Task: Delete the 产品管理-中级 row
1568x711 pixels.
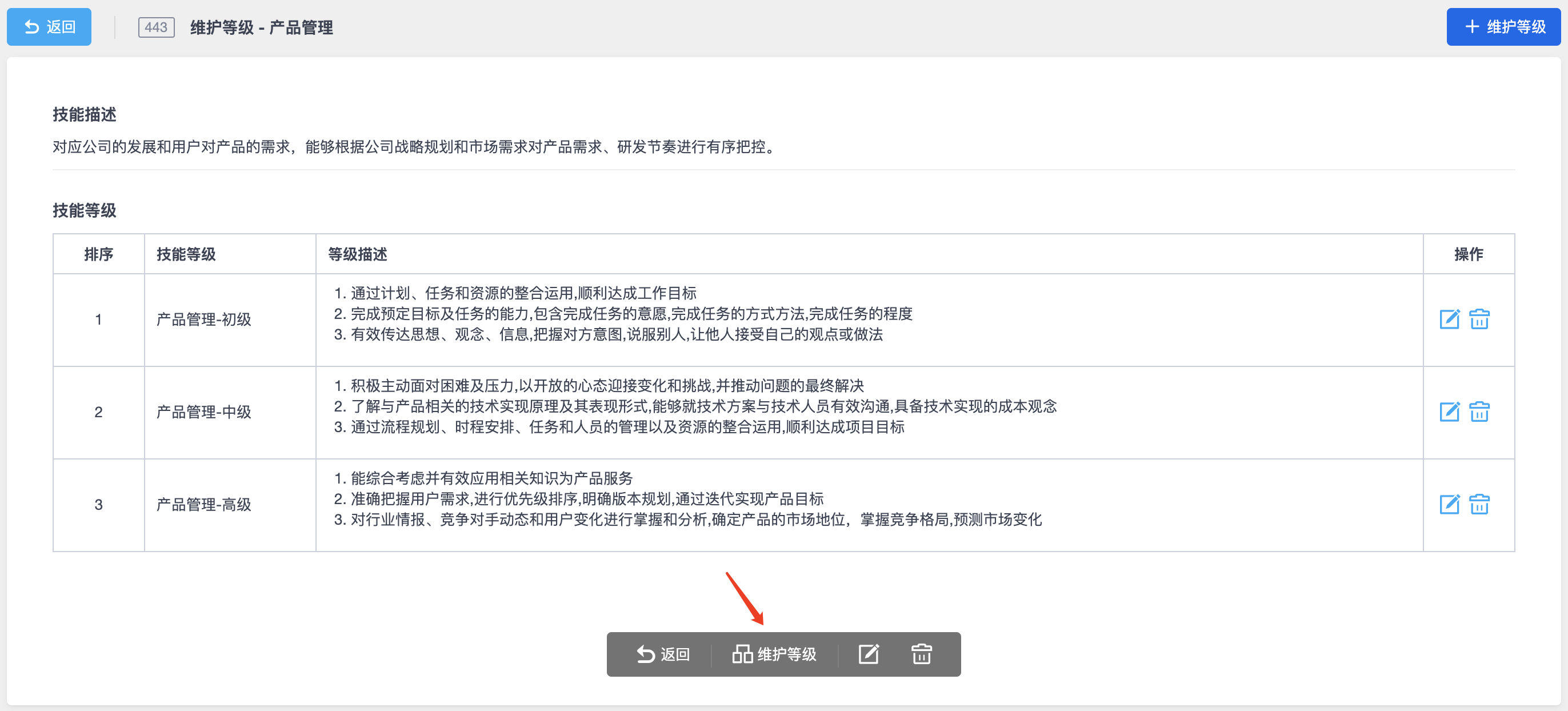Action: 1479,412
